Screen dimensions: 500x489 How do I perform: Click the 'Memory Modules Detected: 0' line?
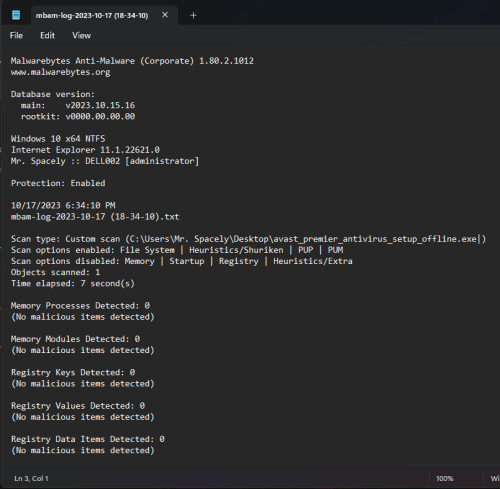tap(75, 339)
